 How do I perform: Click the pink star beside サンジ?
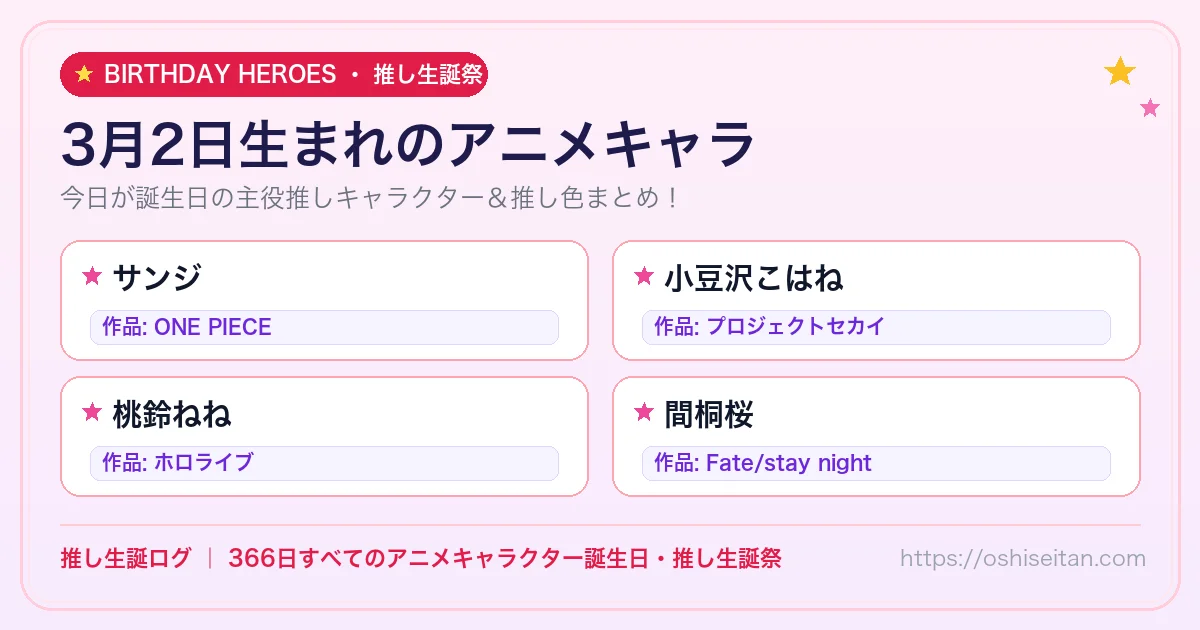pos(92,276)
